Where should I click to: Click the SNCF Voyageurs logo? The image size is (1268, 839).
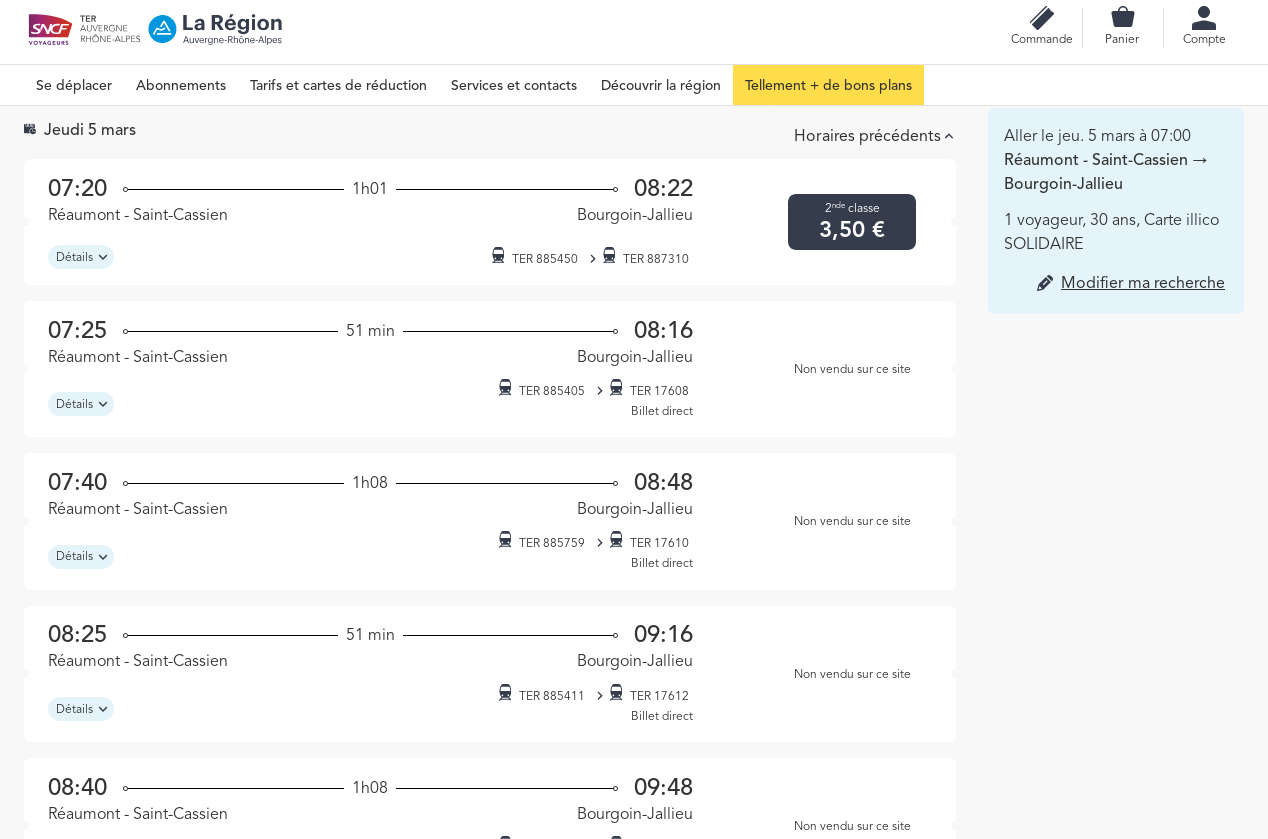click(x=50, y=29)
